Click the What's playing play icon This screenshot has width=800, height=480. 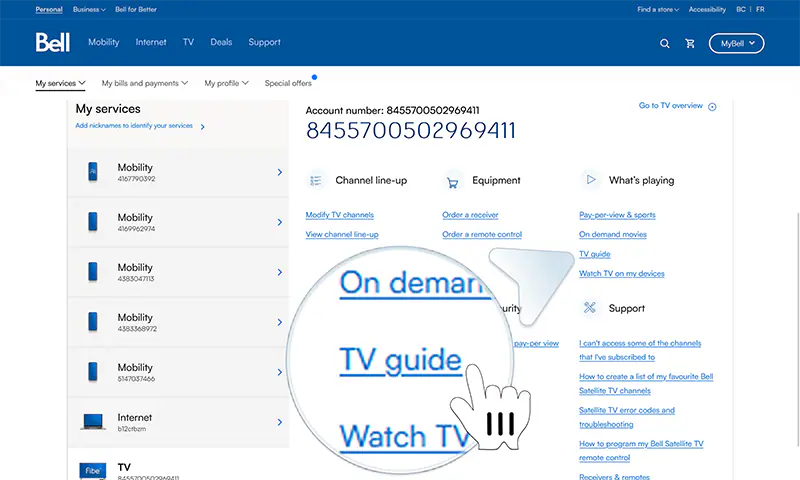590,180
